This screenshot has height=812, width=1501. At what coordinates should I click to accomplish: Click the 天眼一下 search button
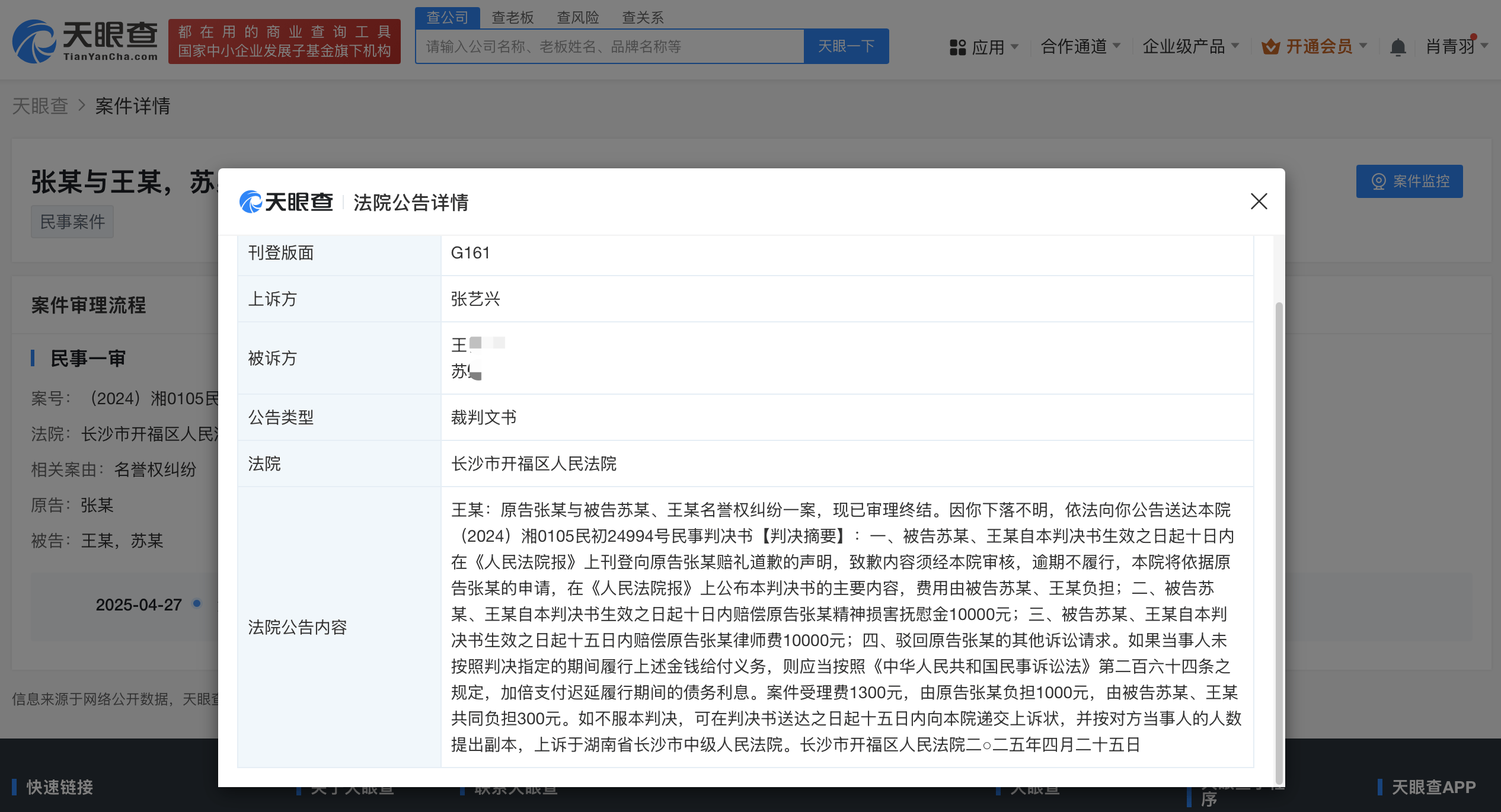pos(846,46)
